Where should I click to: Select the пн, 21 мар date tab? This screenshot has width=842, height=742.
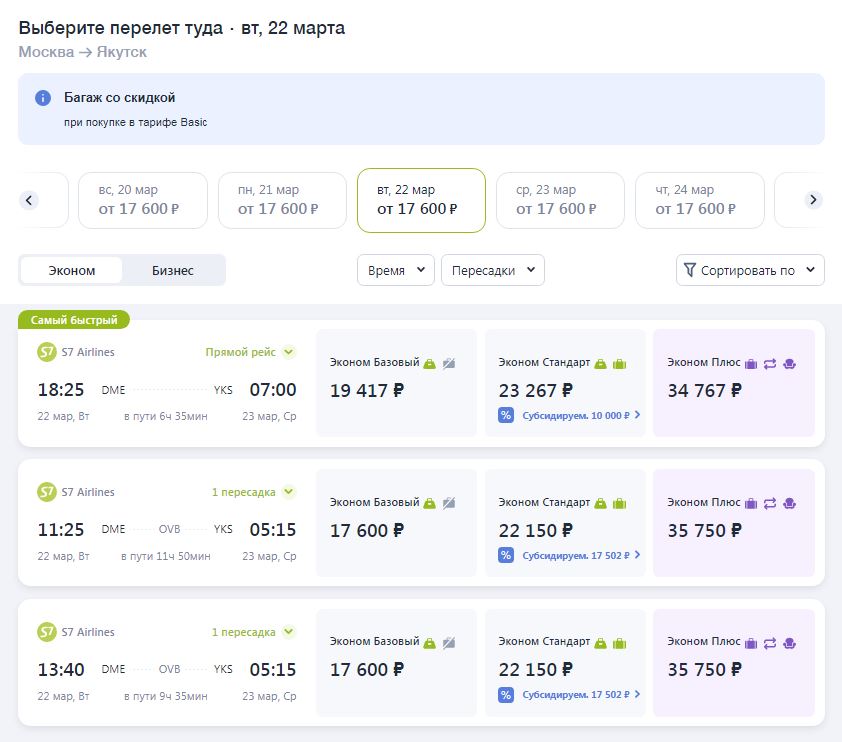pos(282,200)
